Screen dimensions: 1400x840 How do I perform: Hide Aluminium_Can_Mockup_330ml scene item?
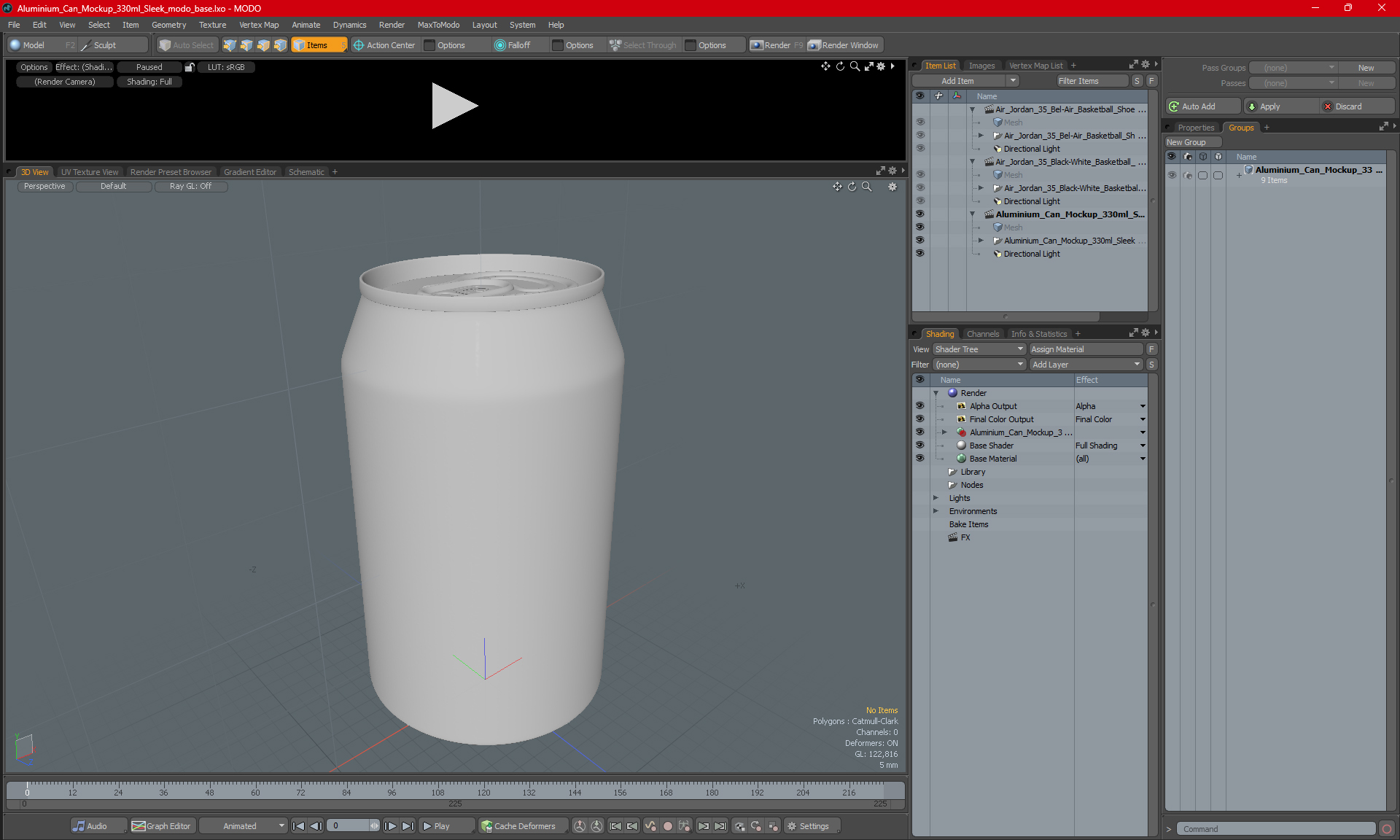pyautogui.click(x=919, y=214)
